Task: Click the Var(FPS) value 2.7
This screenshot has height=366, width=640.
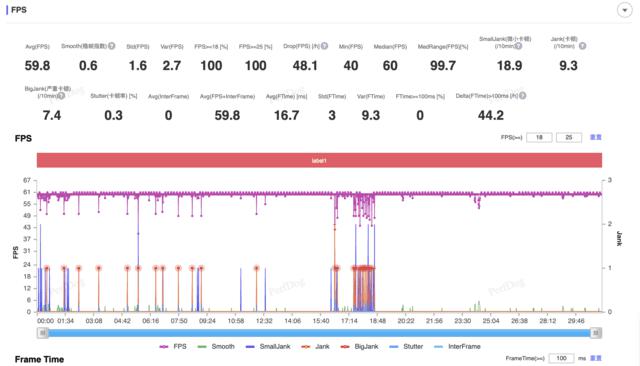Action: (171, 66)
